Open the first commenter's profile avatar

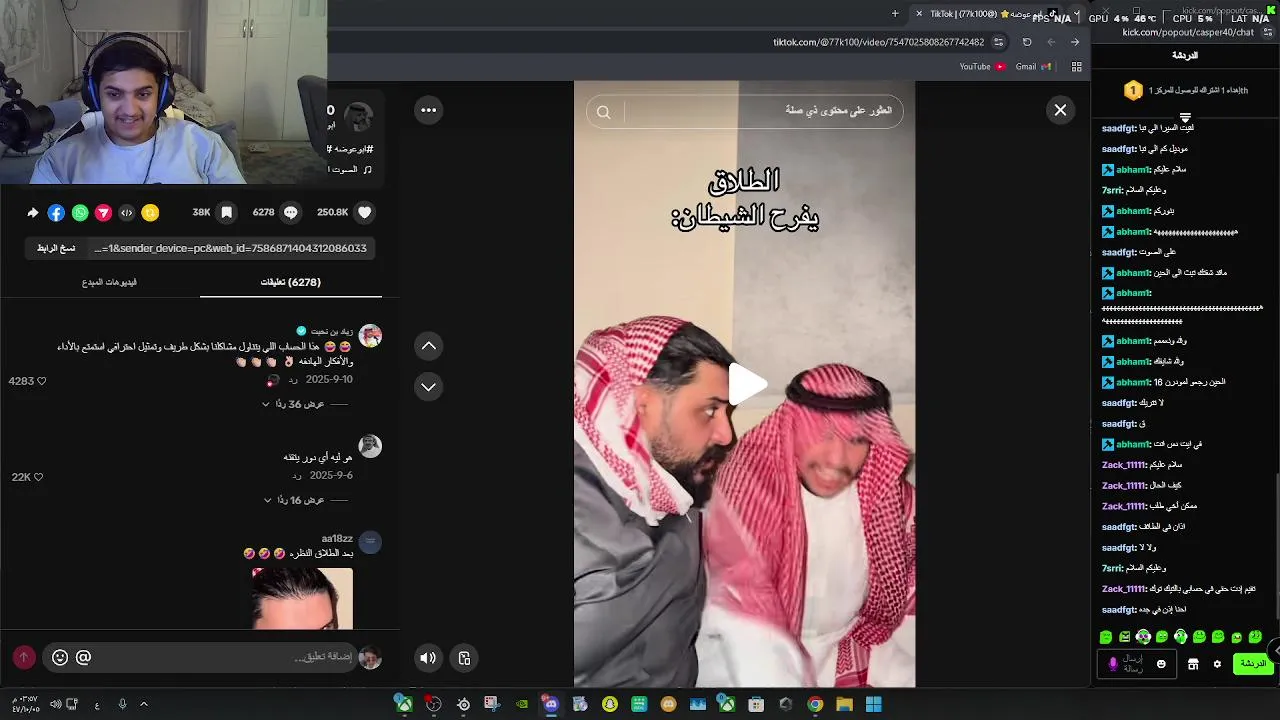[x=370, y=336]
